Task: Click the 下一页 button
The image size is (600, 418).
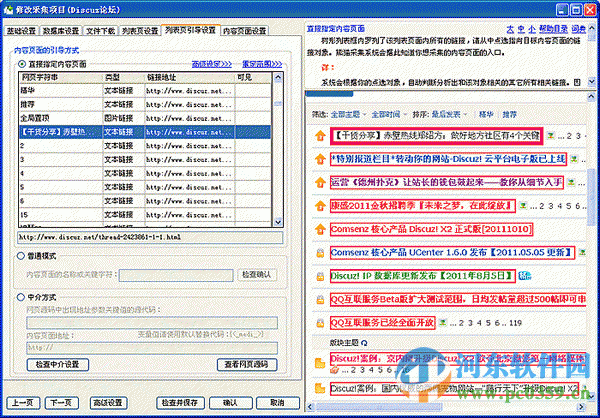Action: (x=62, y=403)
